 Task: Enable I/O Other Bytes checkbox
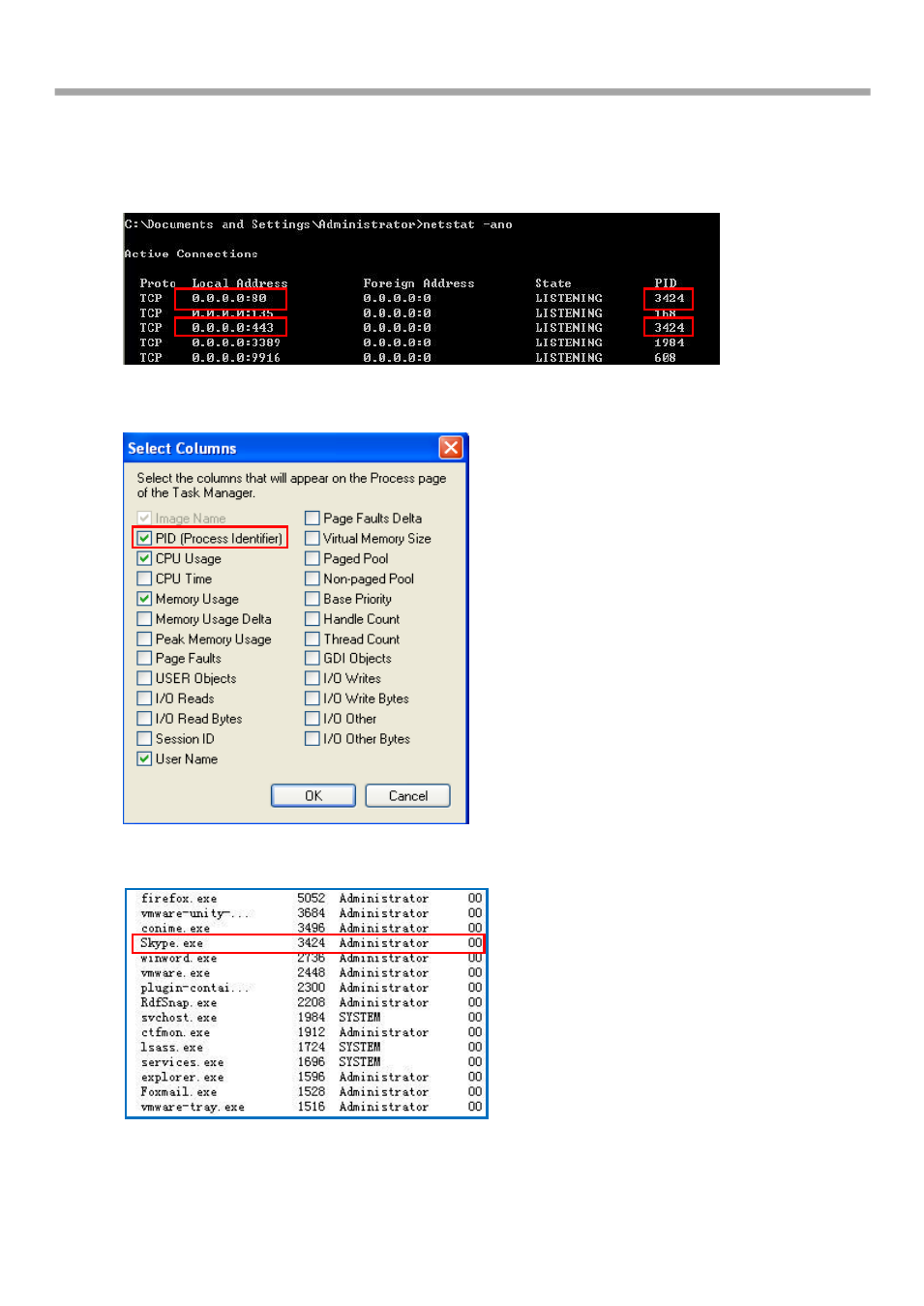tap(313, 738)
